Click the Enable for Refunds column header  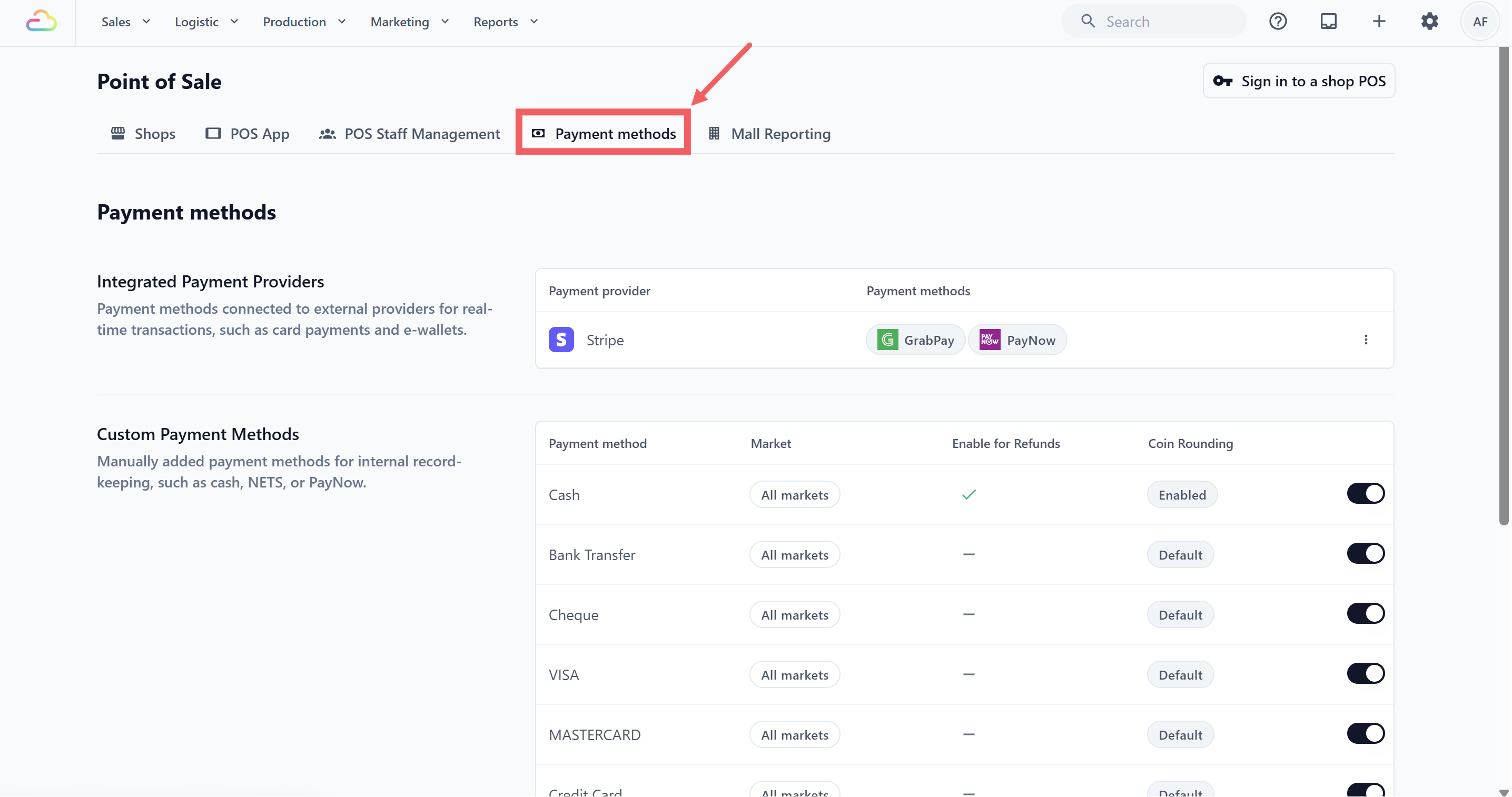click(1005, 443)
